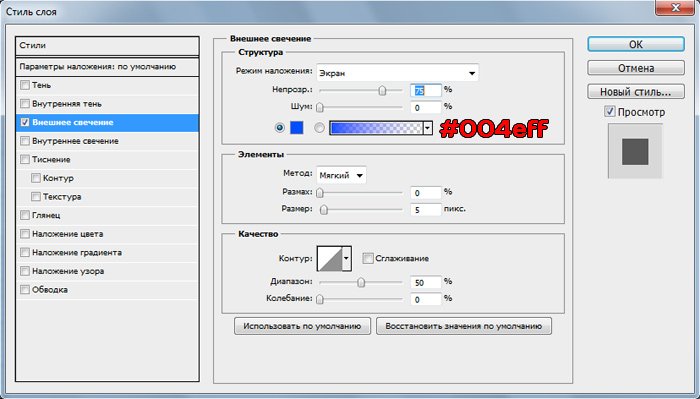Screen dimensions: 700x399
Task: Select the solid color radio button
Action: [x=279, y=128]
